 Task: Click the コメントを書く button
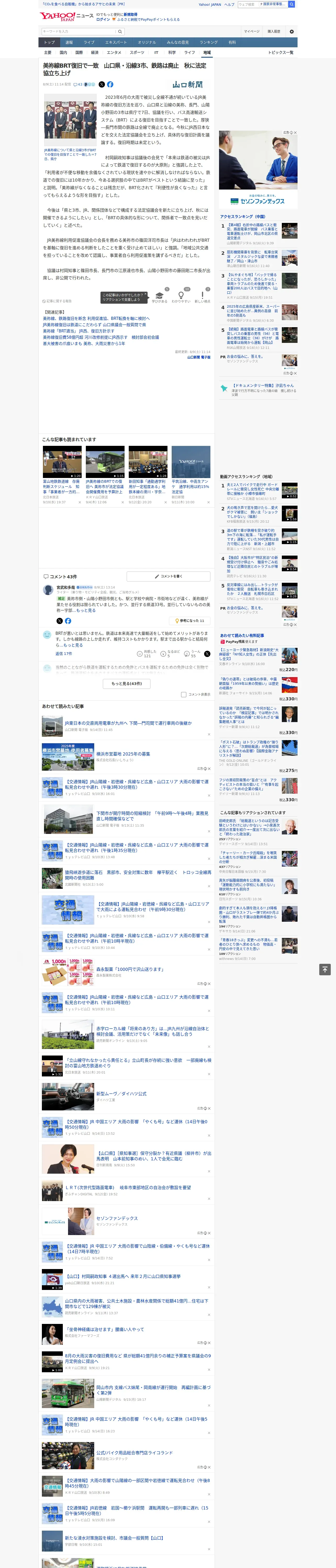[168, 577]
